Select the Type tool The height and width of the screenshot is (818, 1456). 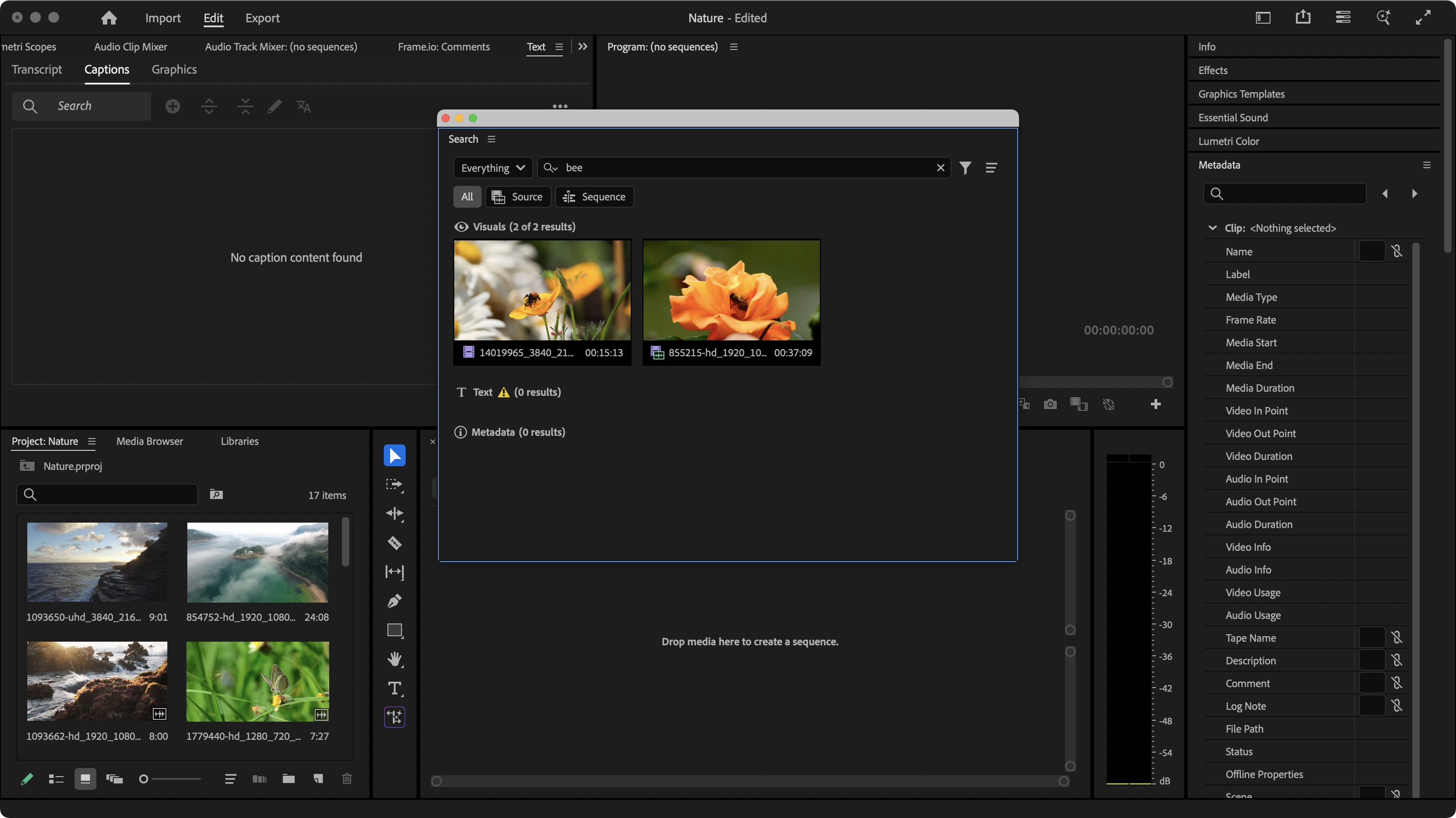[395, 688]
